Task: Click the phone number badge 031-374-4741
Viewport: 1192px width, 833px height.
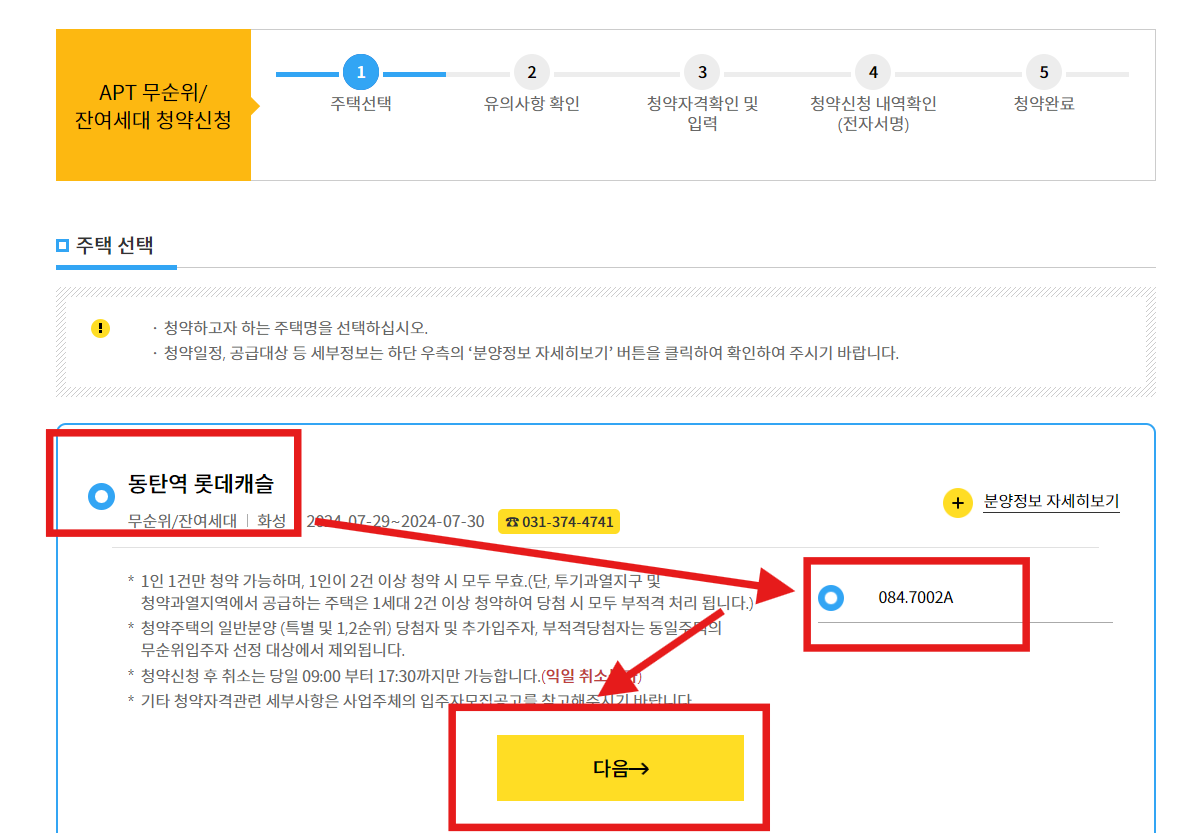Action: click(559, 522)
